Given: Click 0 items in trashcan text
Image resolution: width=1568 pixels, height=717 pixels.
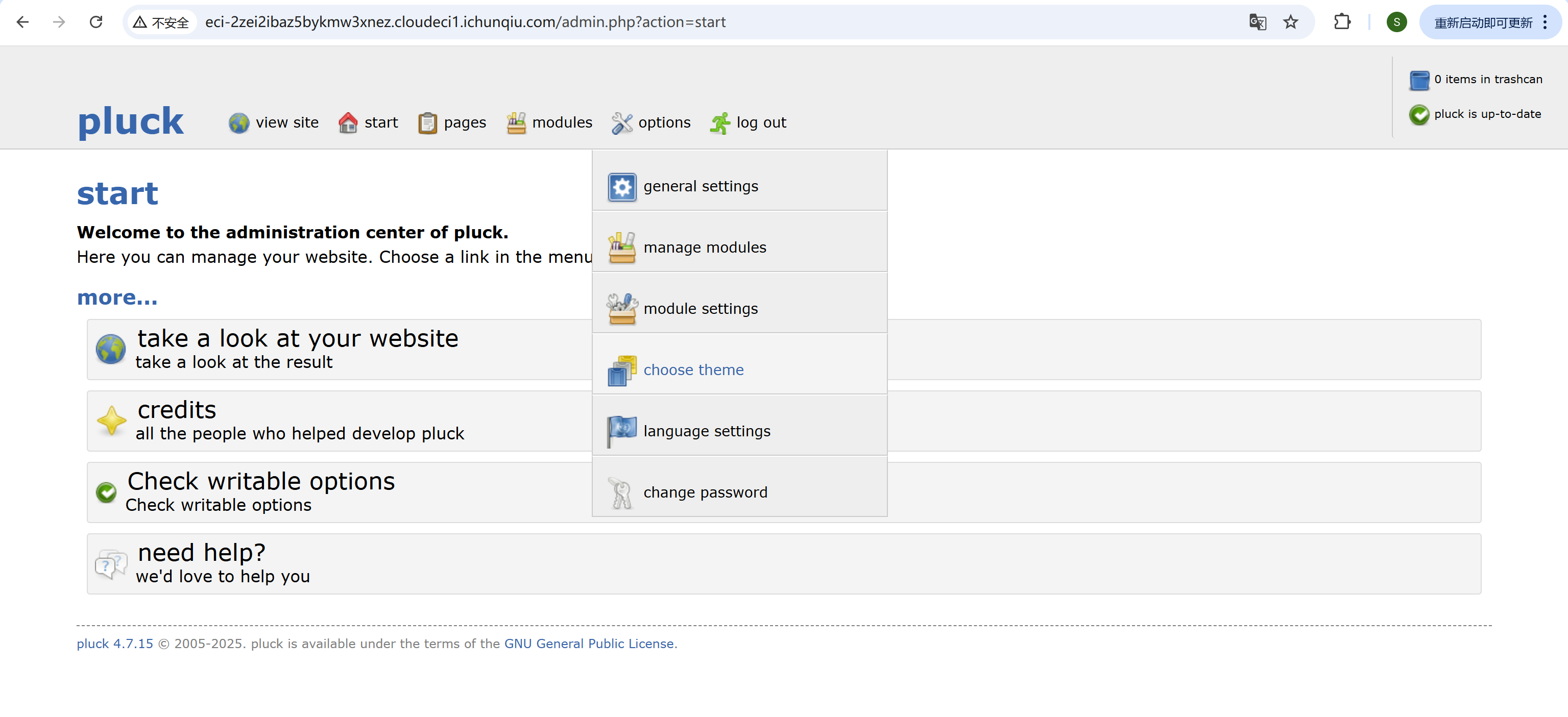Looking at the screenshot, I should point(1488,80).
